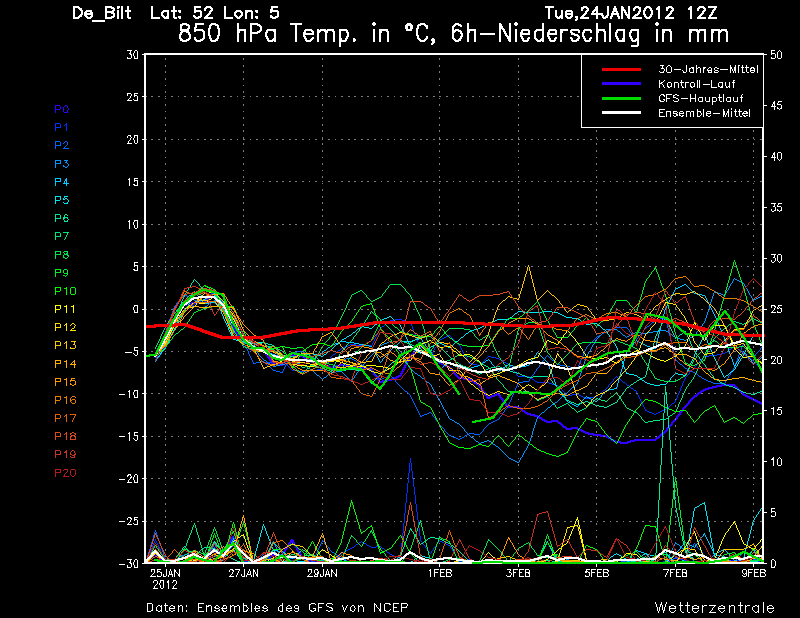Click the -15 value on temperature axis
Image resolution: width=800 pixels, height=618 pixels.
pyautogui.click(x=129, y=436)
